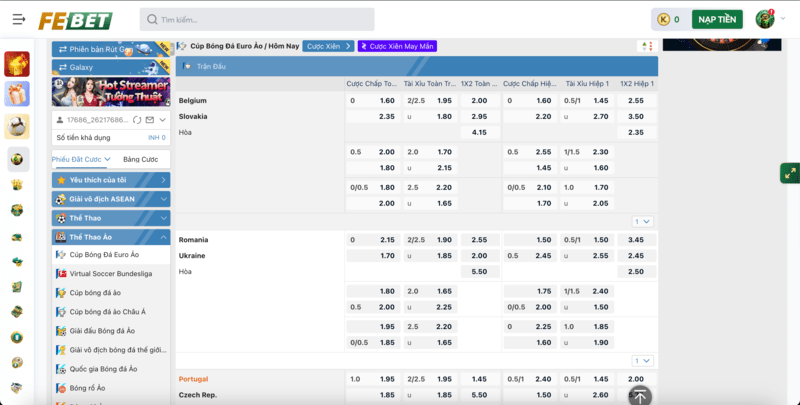Expand the Yêu thích của tôi section
Screen dimensions: 800x405
[110, 180]
